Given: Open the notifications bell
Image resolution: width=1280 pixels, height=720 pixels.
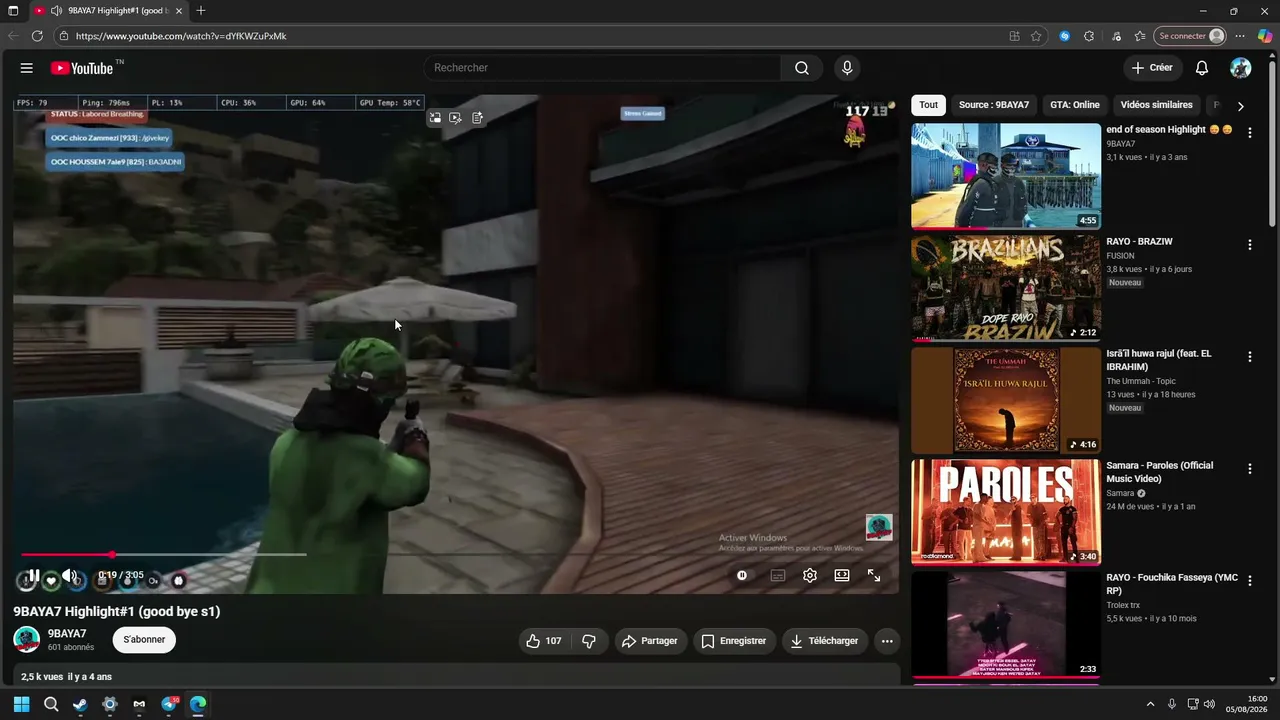Looking at the screenshot, I should [1202, 68].
